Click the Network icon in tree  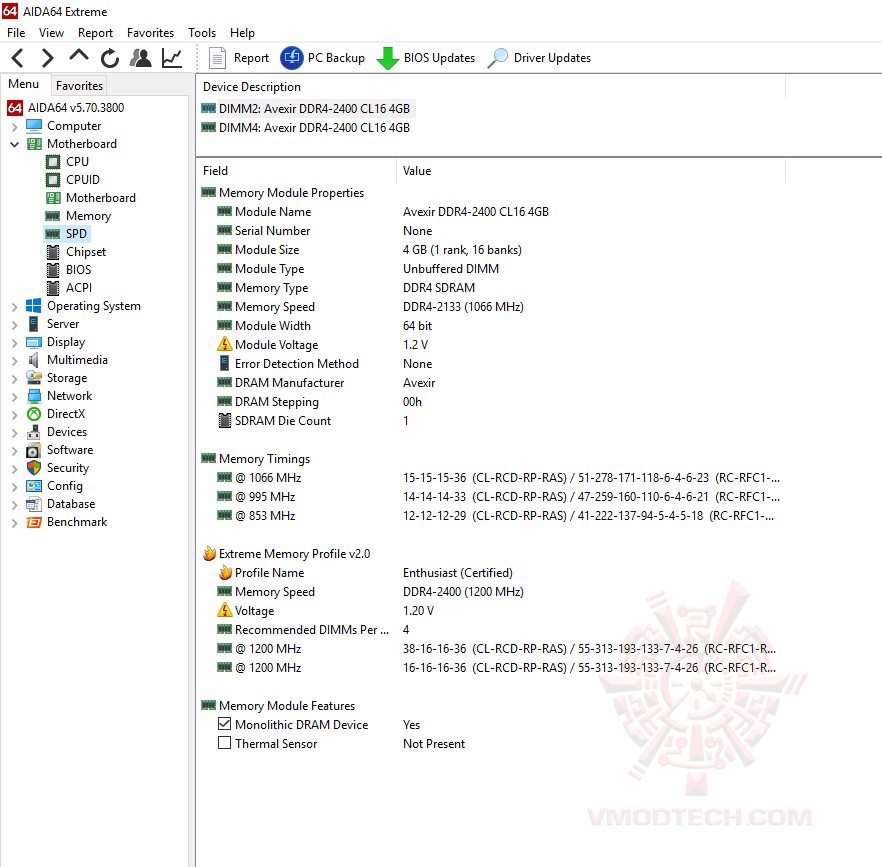(x=34, y=396)
